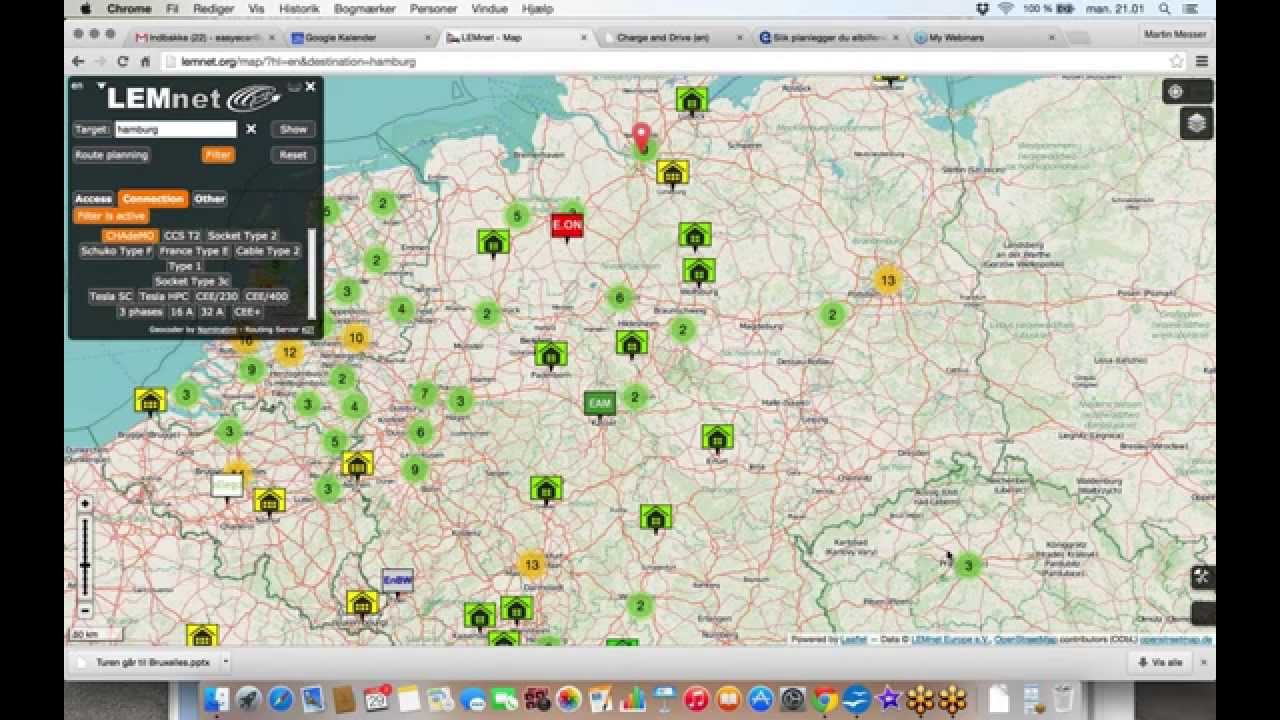Close the LEMnet control panel
1280x720 pixels.
coord(310,87)
